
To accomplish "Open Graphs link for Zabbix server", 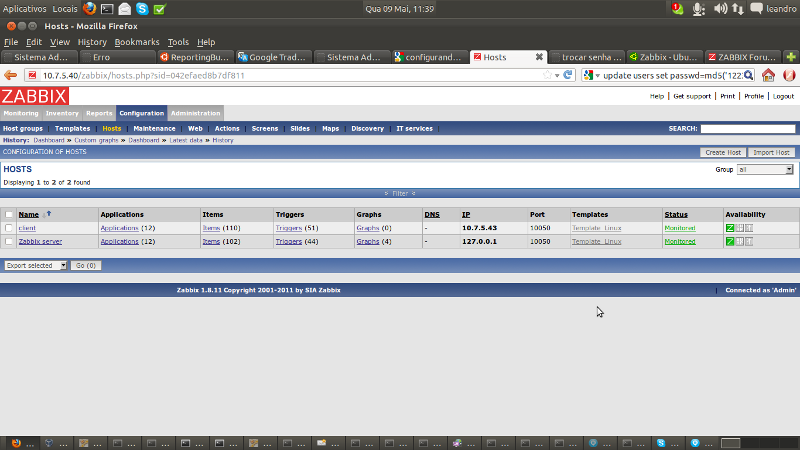I will click(x=368, y=241).
